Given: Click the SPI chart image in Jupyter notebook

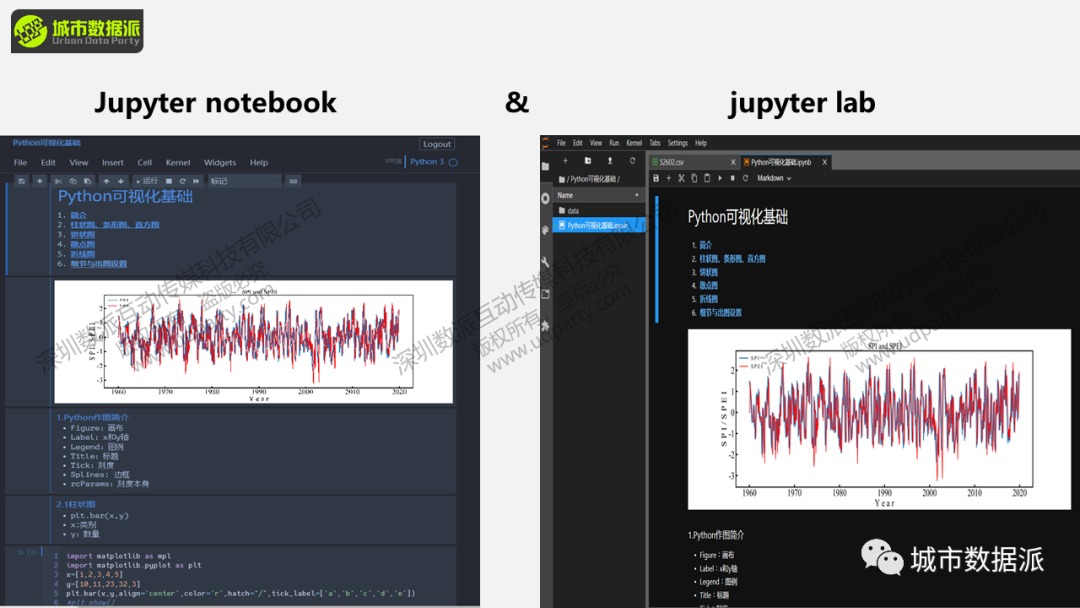Looking at the screenshot, I should [253, 342].
